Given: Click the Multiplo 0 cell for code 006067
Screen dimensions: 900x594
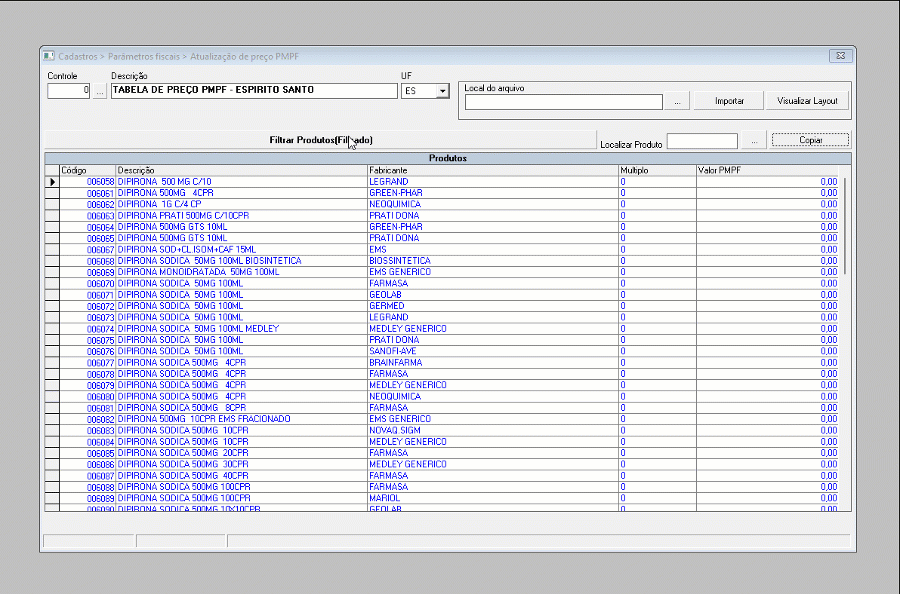Looking at the screenshot, I should click(657, 250).
